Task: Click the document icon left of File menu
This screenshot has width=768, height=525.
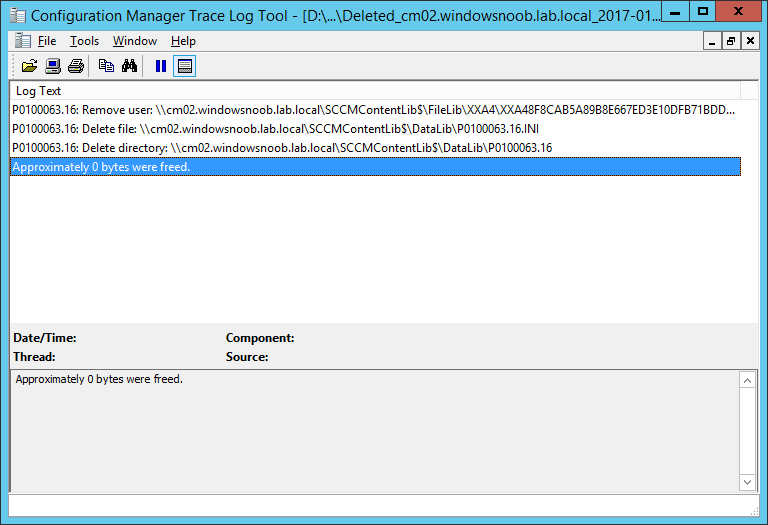Action: click(x=23, y=41)
